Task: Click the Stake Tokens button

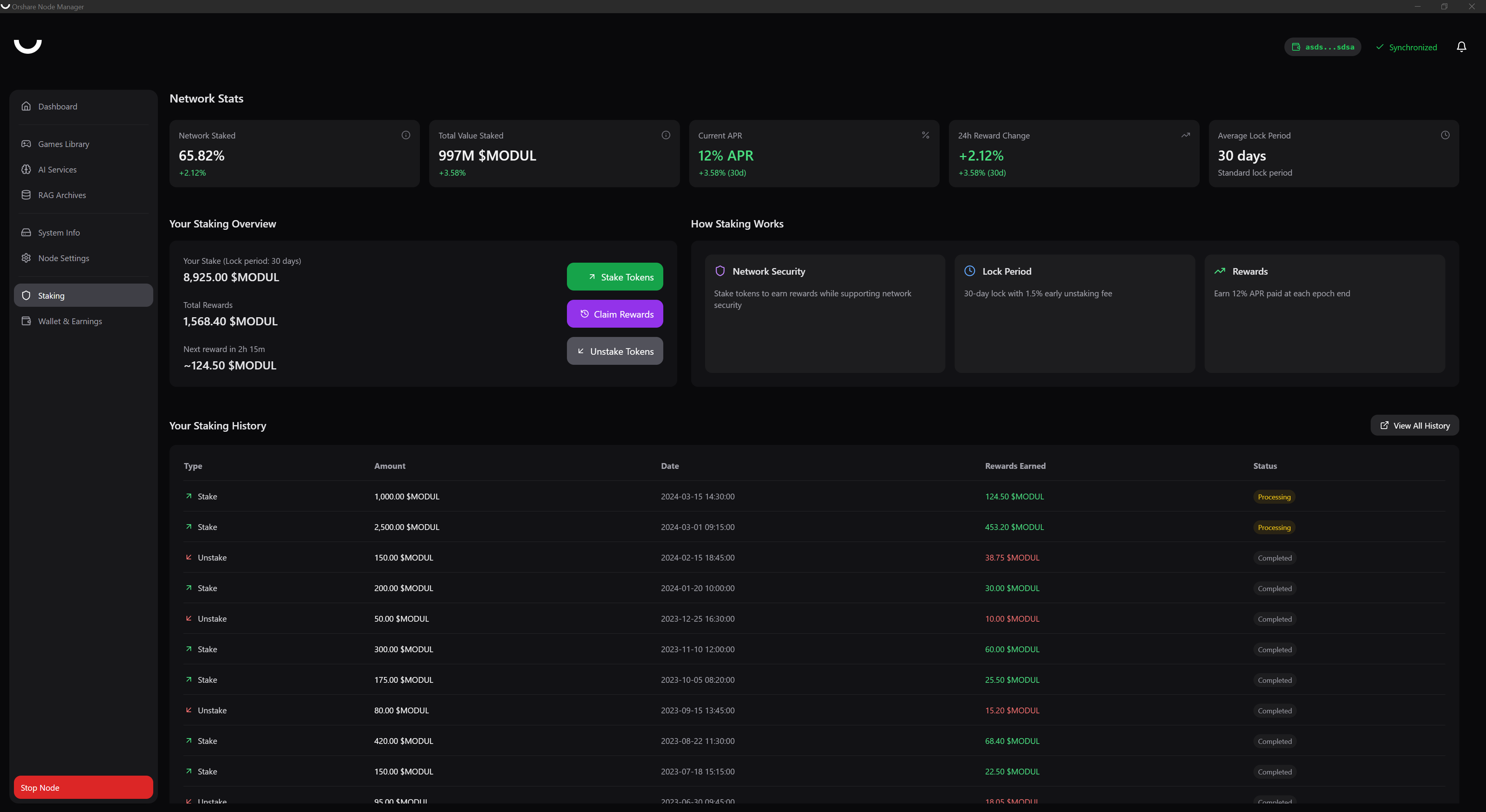Action: (615, 276)
